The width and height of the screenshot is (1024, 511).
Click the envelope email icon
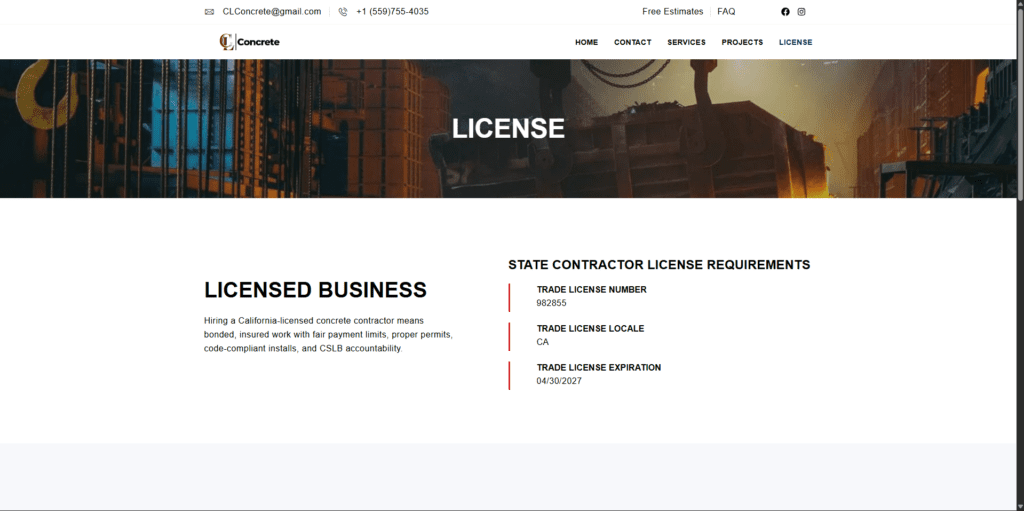(x=209, y=12)
